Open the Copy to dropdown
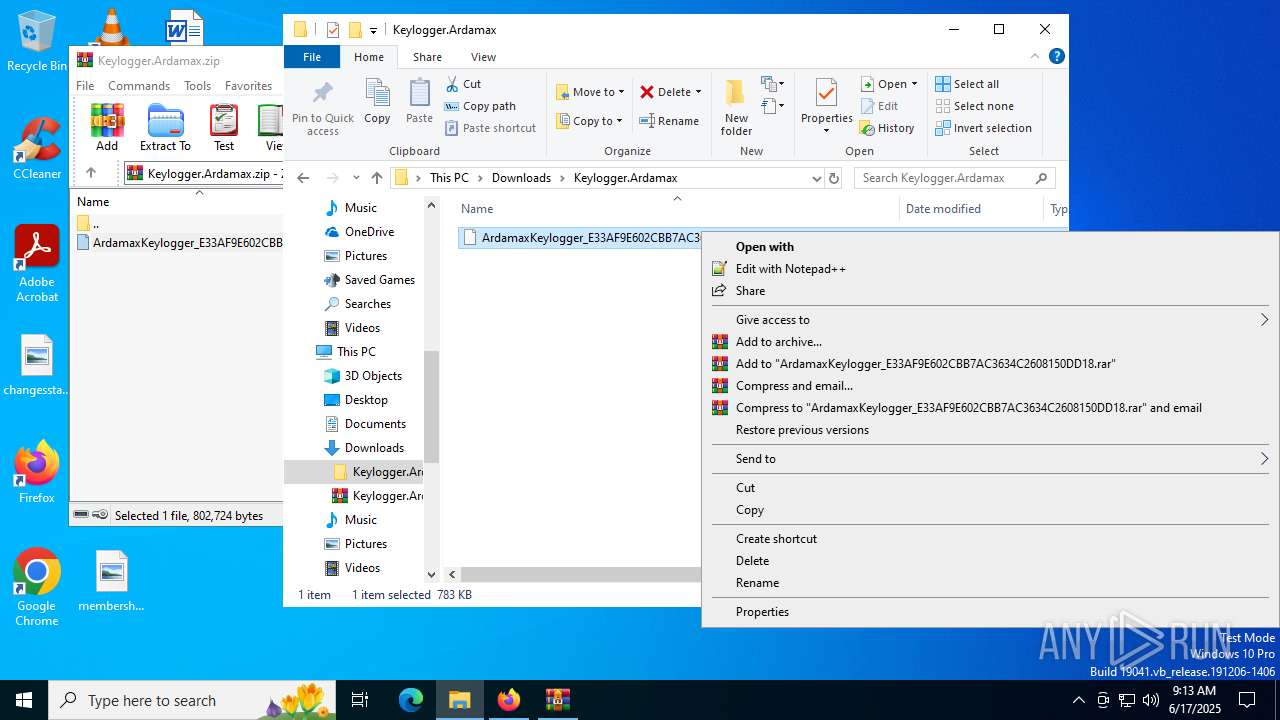 (590, 121)
